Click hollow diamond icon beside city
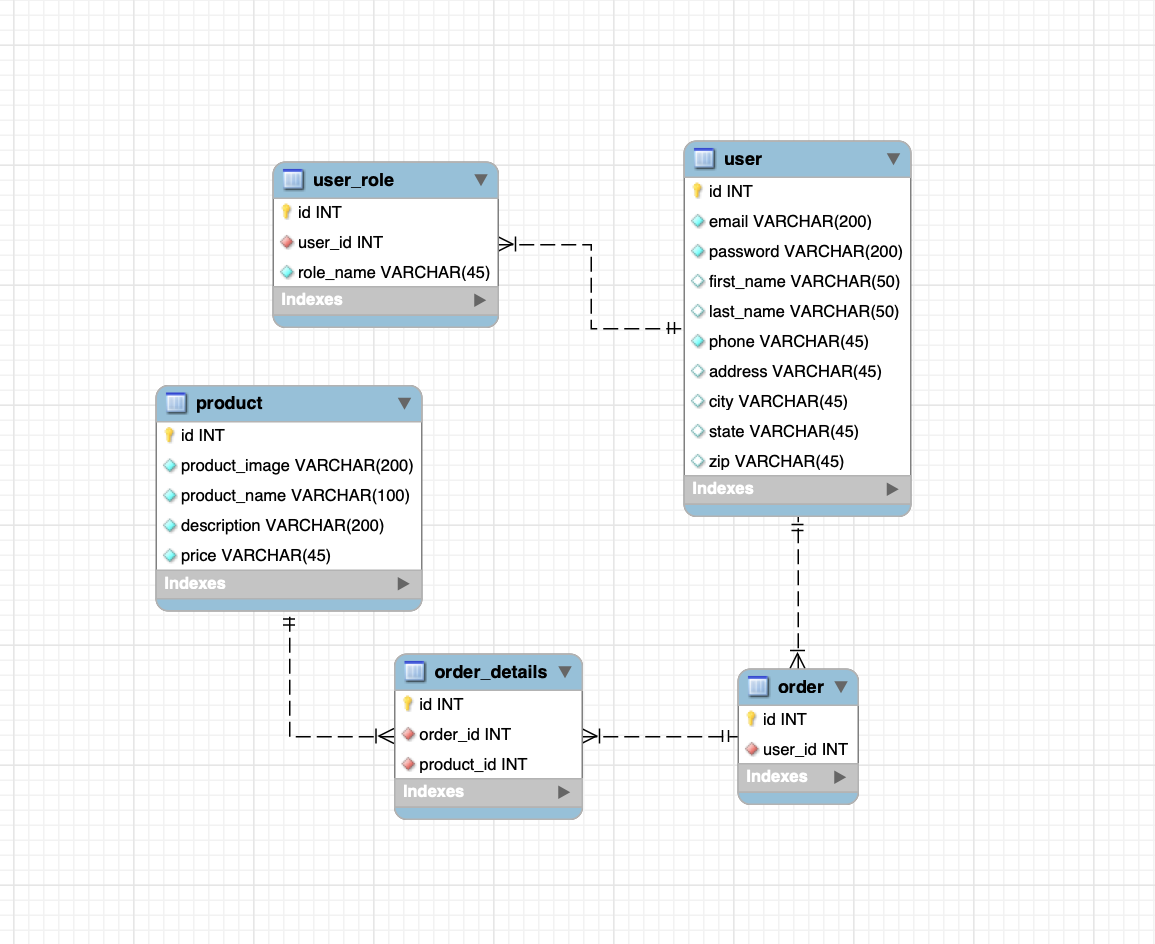The height and width of the screenshot is (944, 1155). (698, 401)
